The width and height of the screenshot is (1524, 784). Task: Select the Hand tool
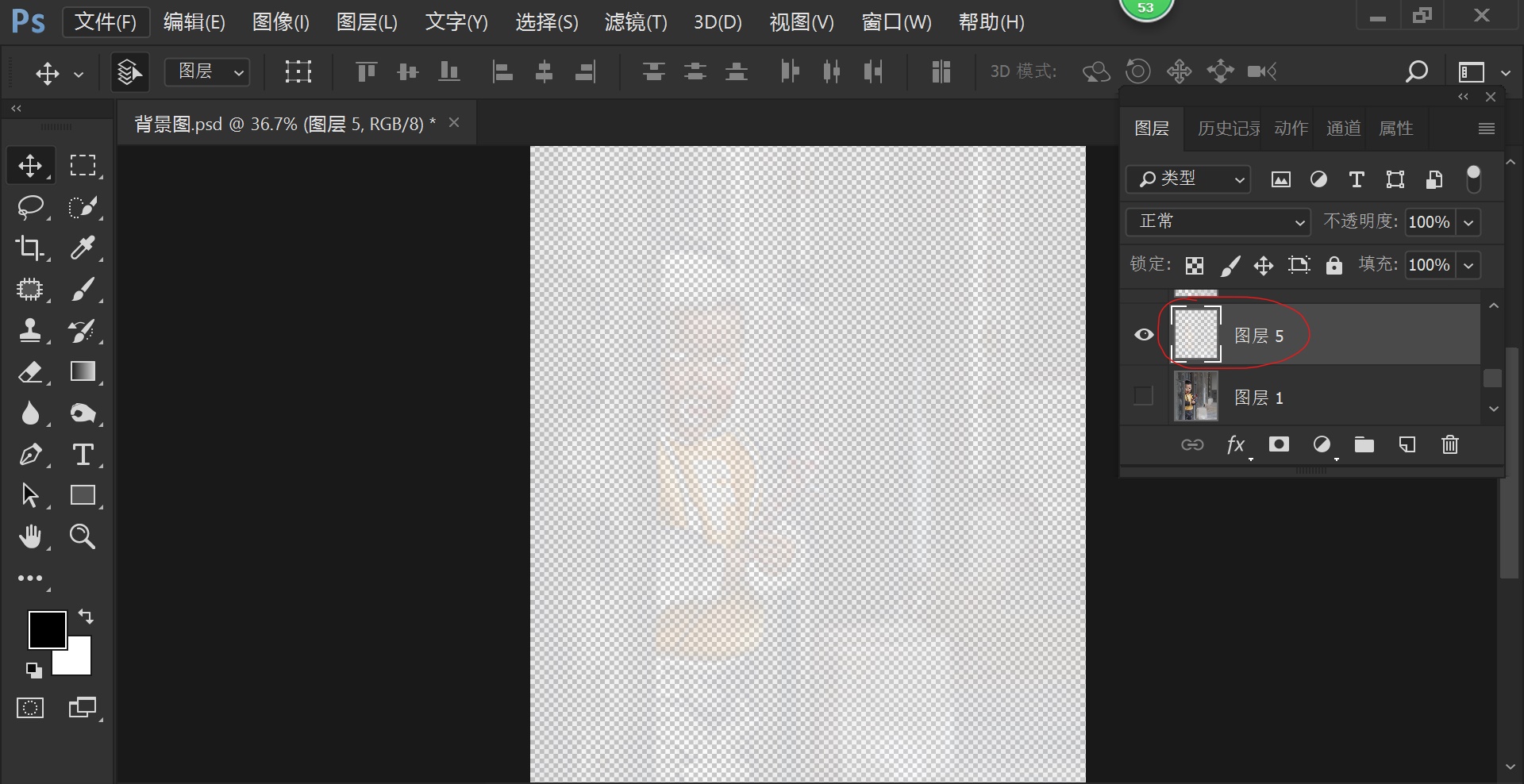(x=30, y=537)
